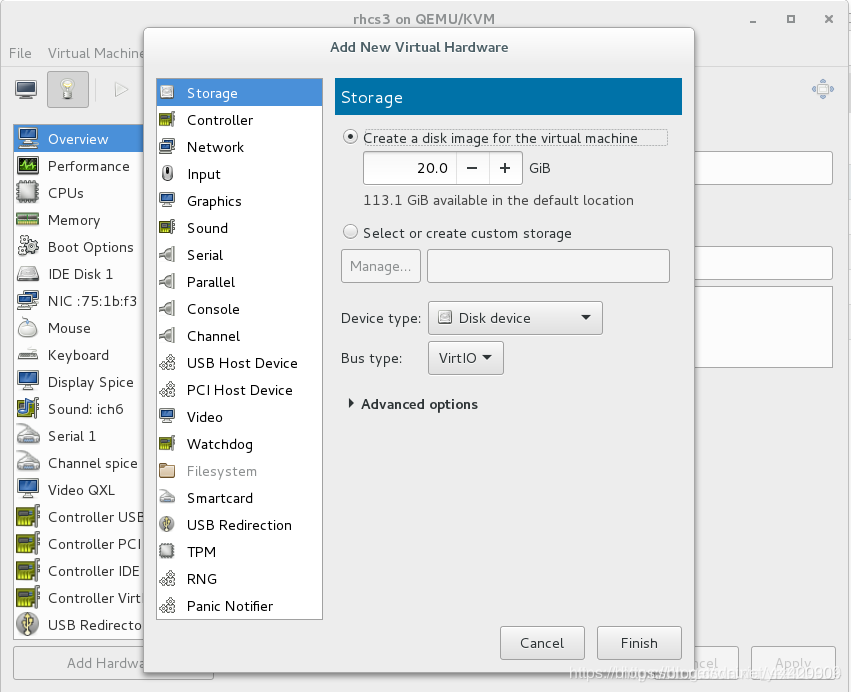Select Controller Virt entry in sidebar
851x692 pixels.
[79, 598]
